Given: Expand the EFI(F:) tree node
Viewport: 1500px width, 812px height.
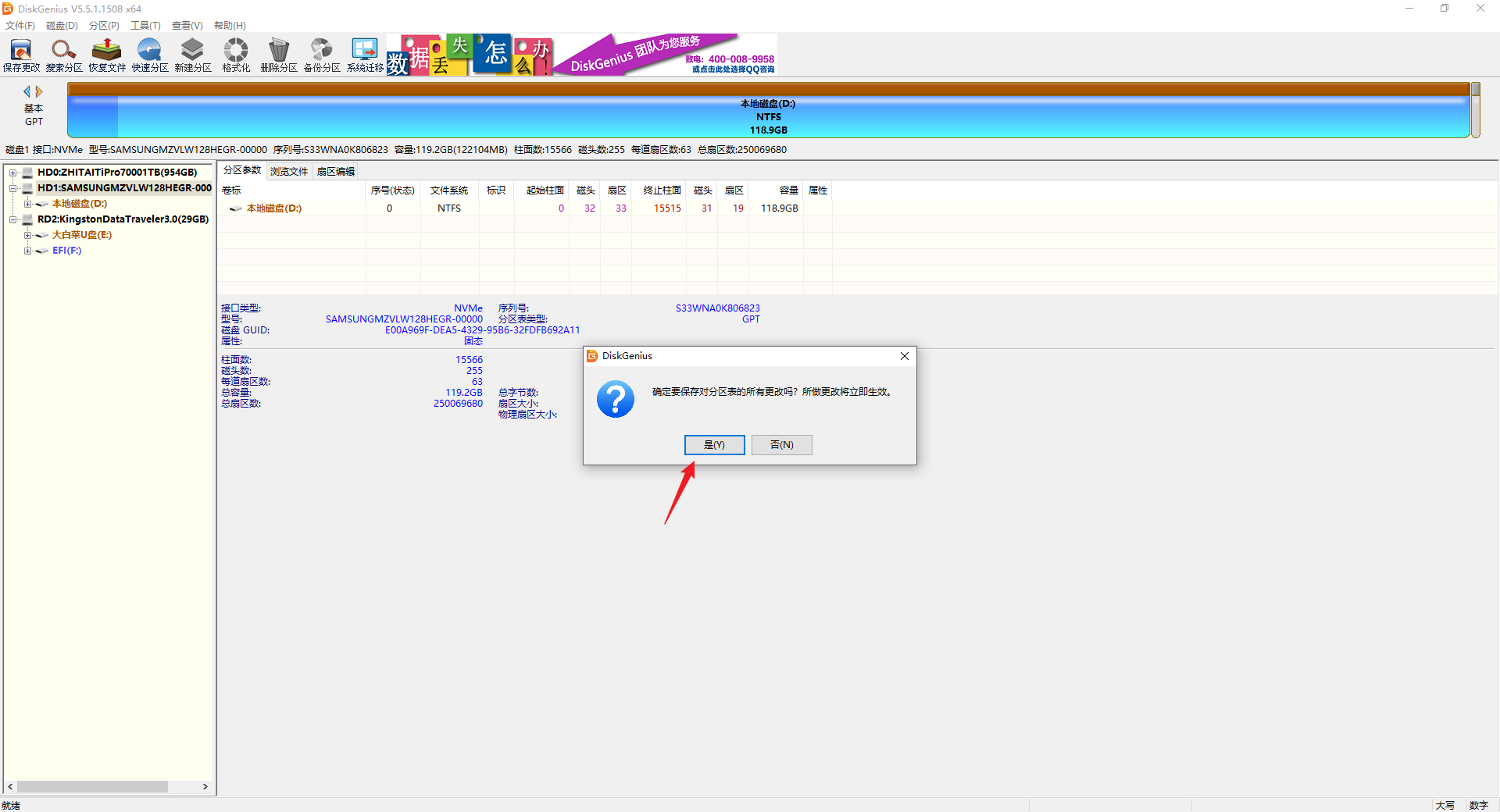Looking at the screenshot, I should [27, 251].
